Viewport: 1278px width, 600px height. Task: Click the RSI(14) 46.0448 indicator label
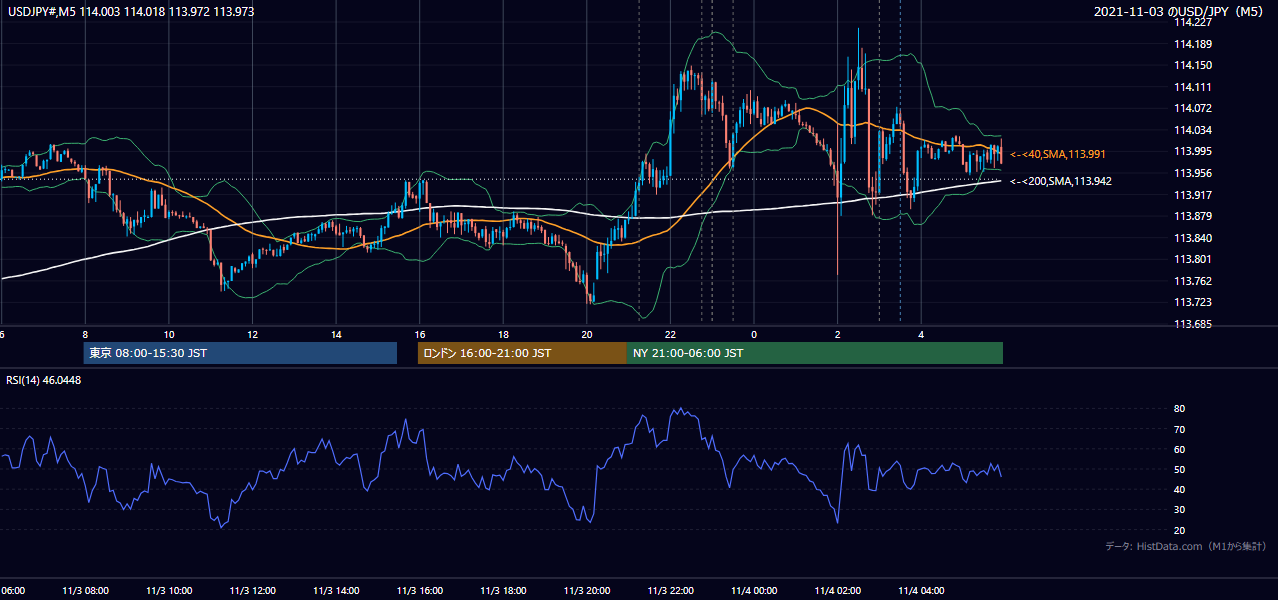(44, 380)
